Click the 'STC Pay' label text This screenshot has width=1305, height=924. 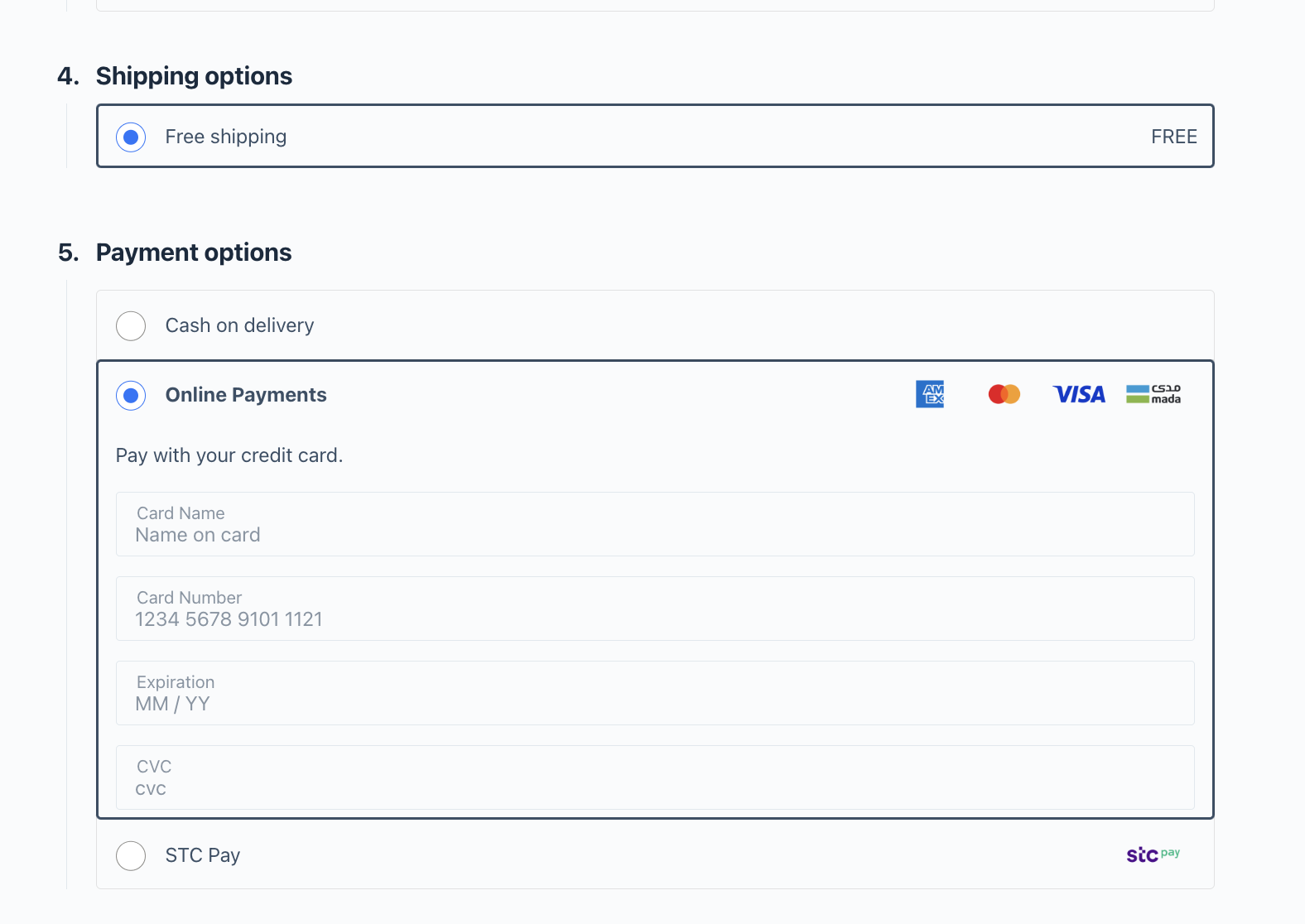(x=203, y=855)
